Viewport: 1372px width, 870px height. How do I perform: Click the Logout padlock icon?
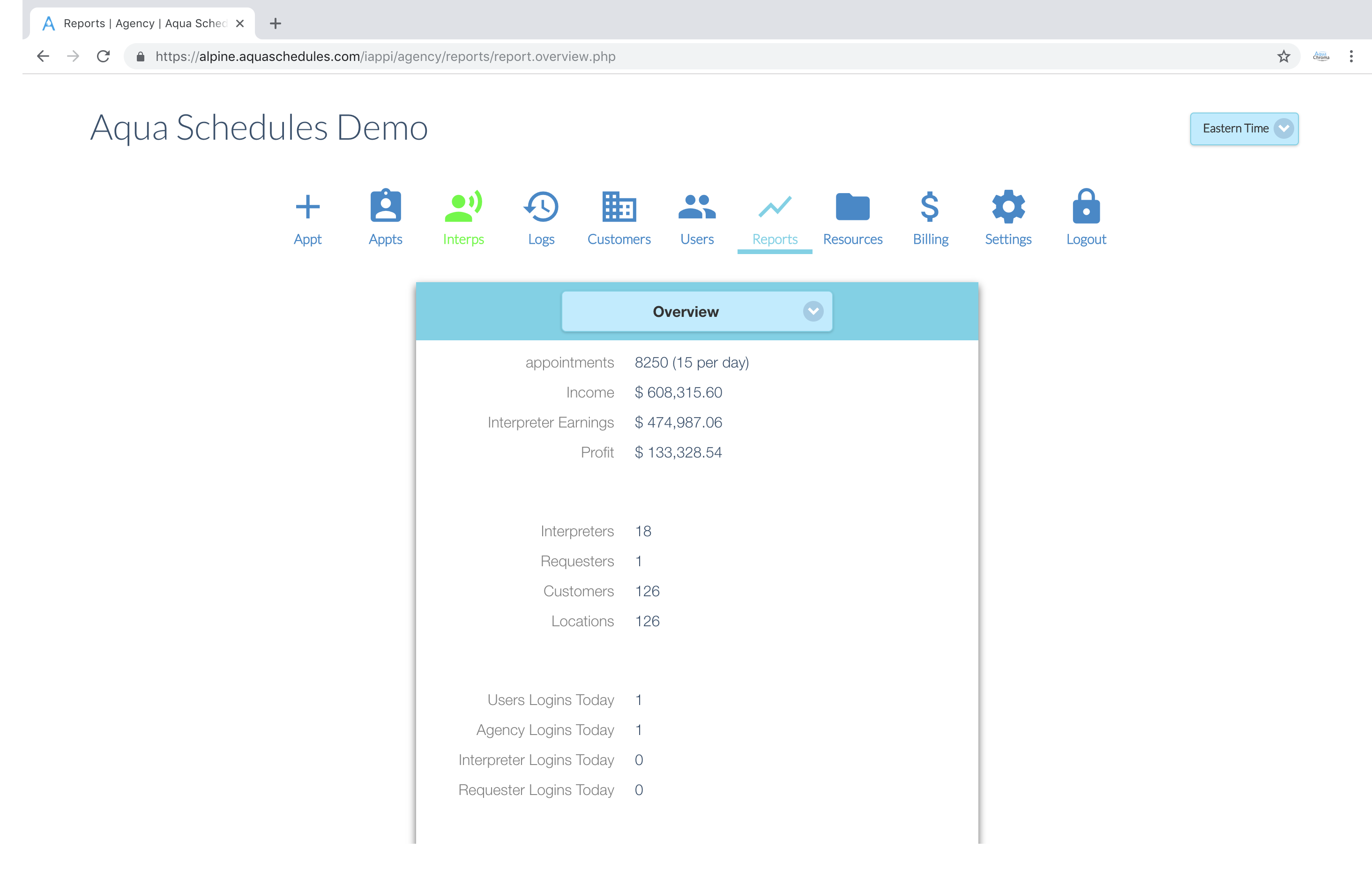coord(1086,206)
